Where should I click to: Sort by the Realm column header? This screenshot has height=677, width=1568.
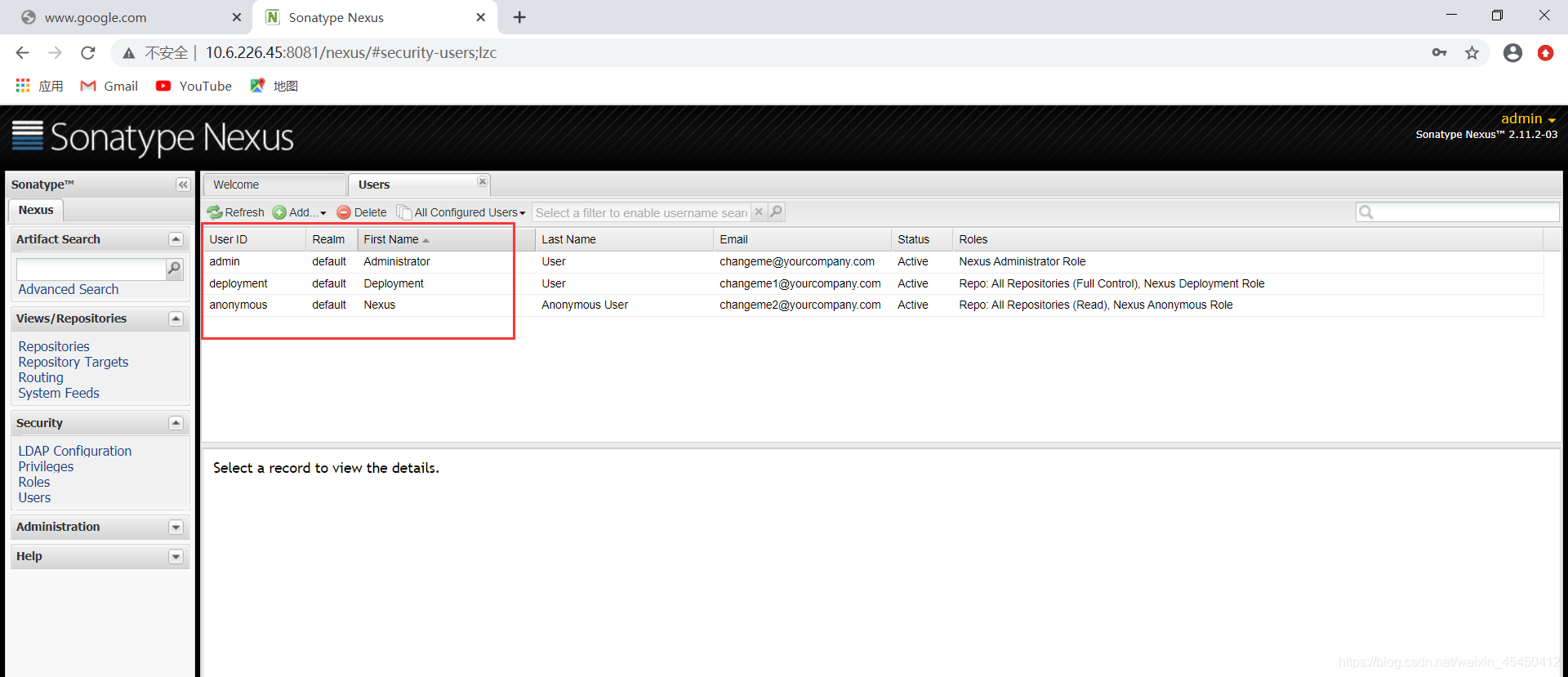(x=331, y=239)
